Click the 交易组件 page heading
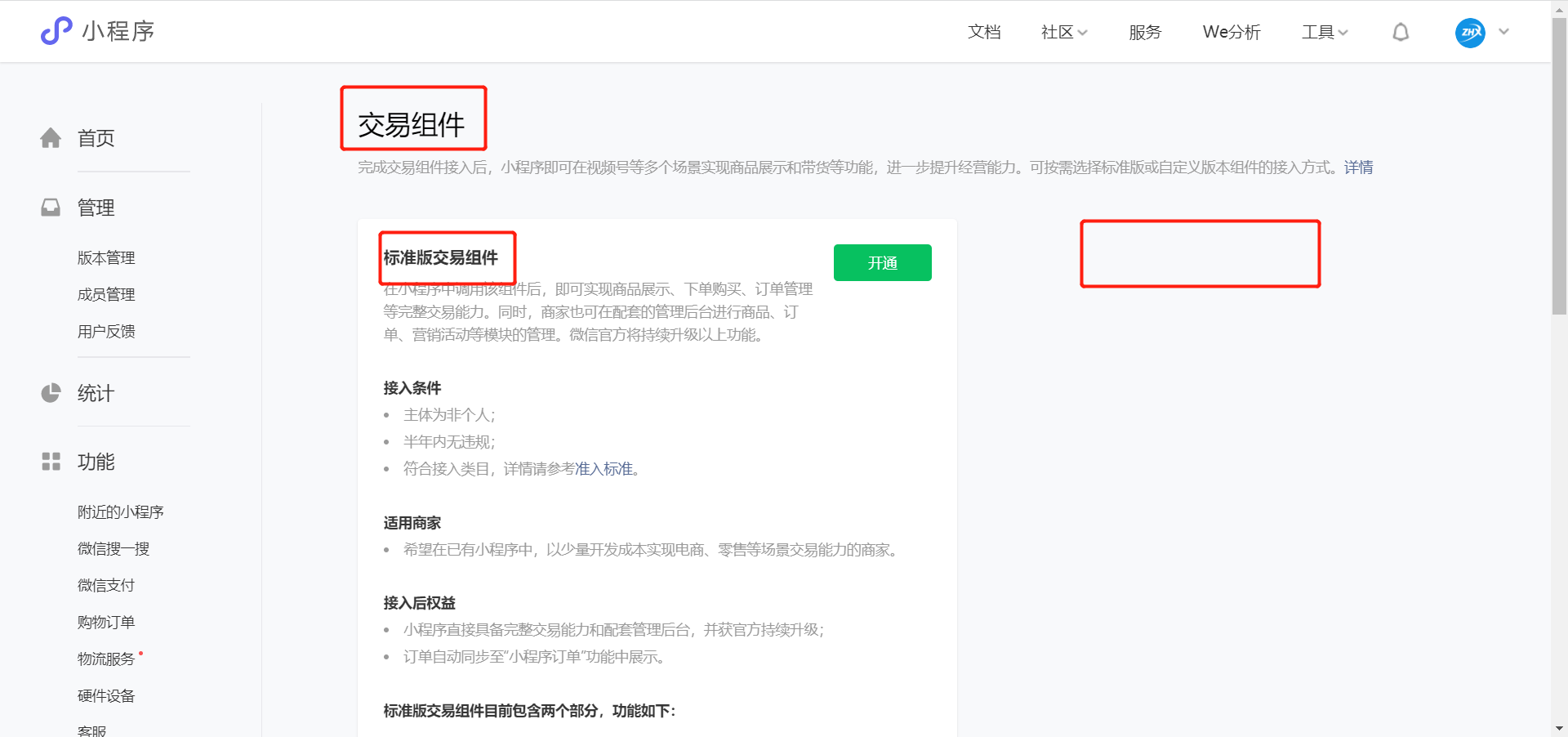 (412, 125)
